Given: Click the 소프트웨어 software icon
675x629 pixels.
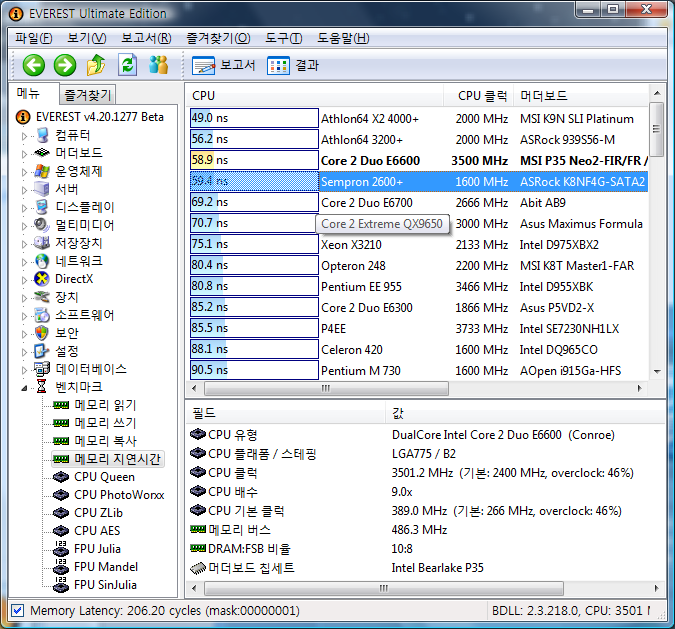Looking at the screenshot, I should click(42, 315).
